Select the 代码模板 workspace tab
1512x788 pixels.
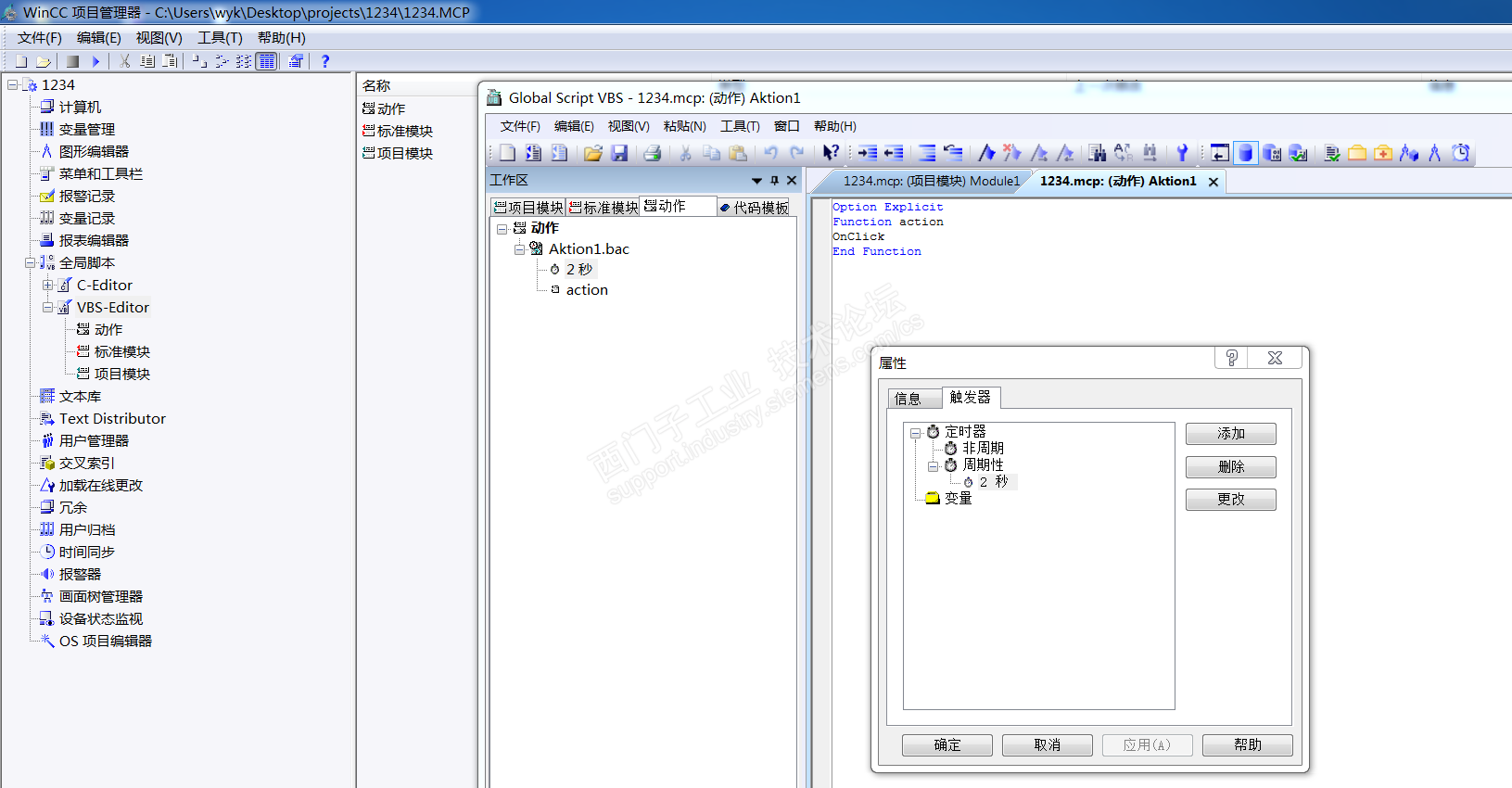click(x=755, y=208)
